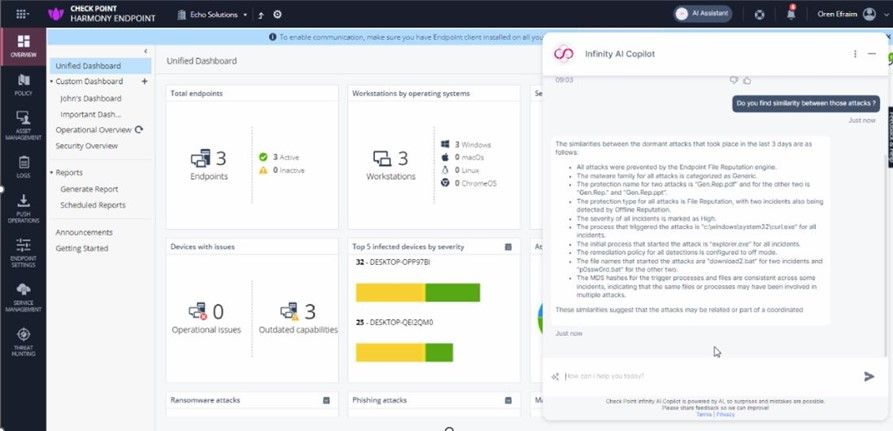Open John's Dashboard
Viewport: 893px width, 431px height.
click(91, 98)
